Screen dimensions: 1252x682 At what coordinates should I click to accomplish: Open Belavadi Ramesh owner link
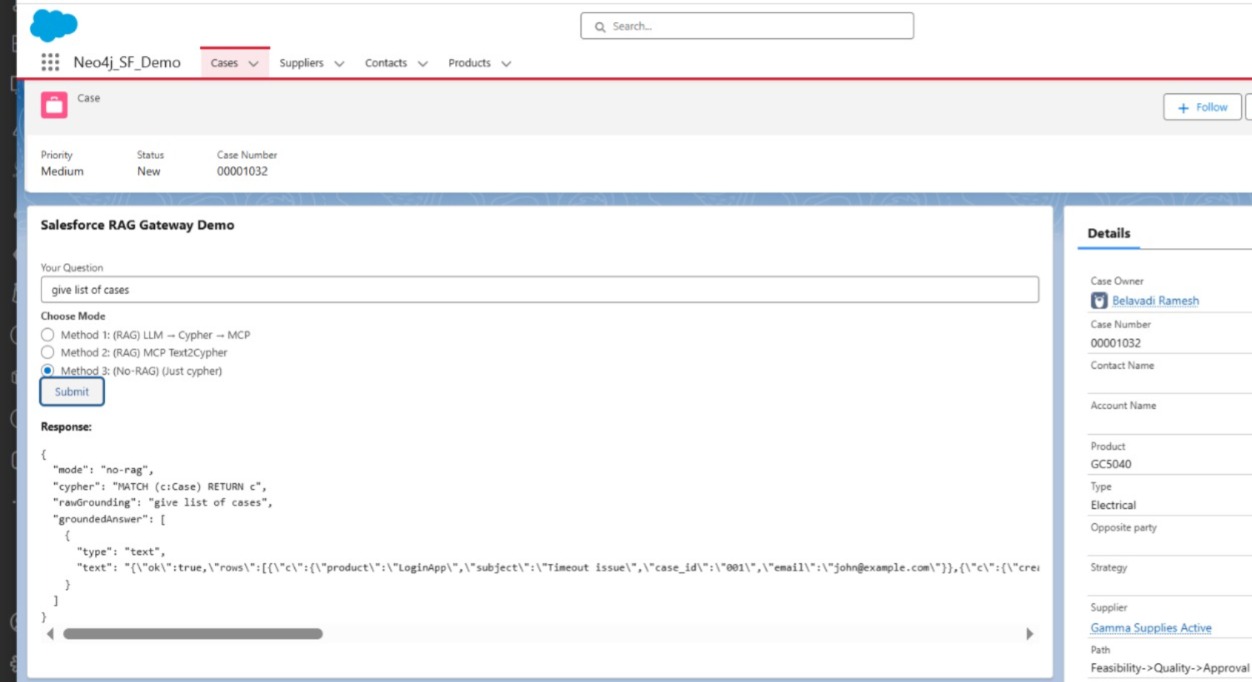click(x=1155, y=301)
